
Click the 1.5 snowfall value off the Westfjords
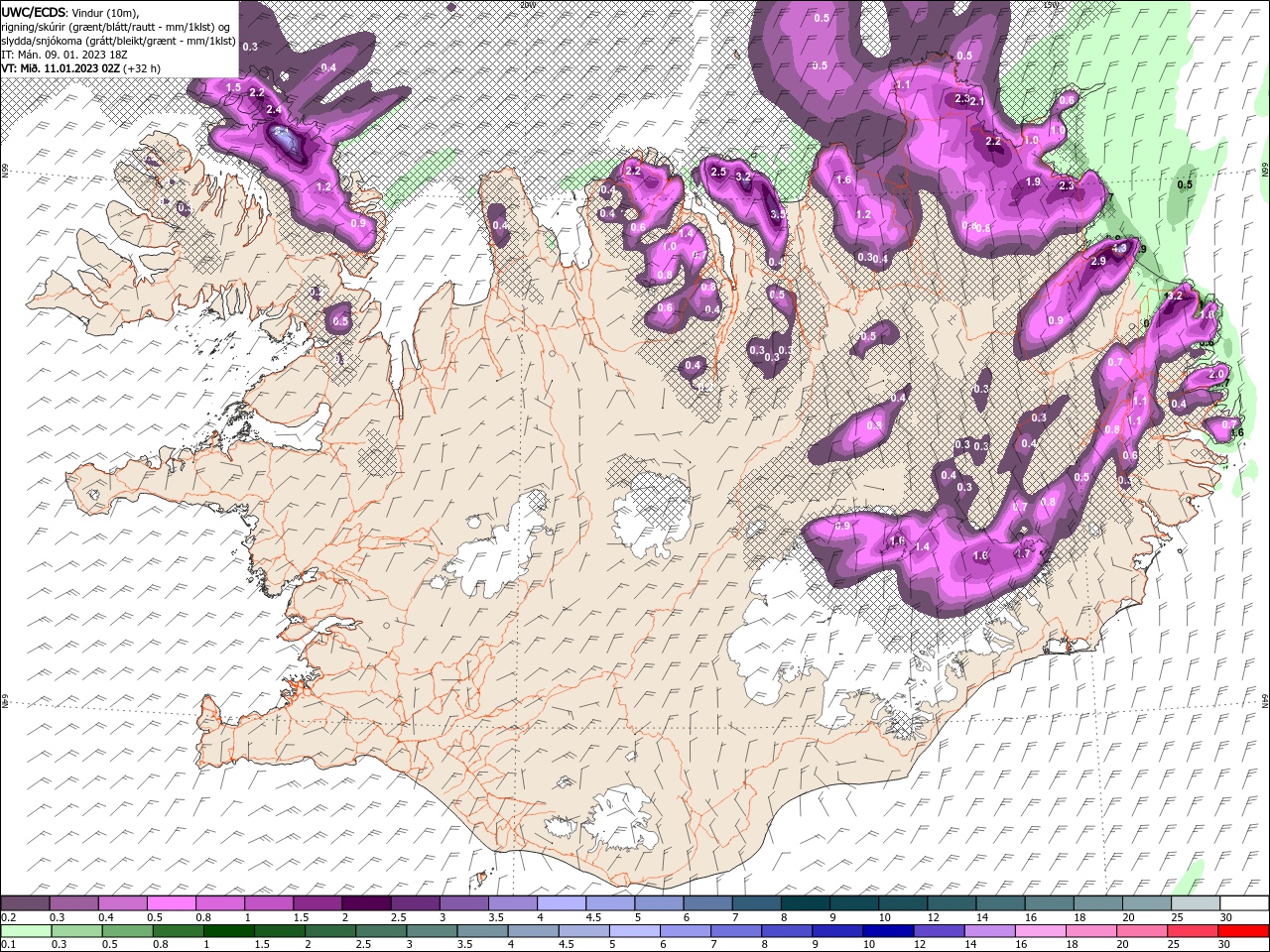(234, 87)
